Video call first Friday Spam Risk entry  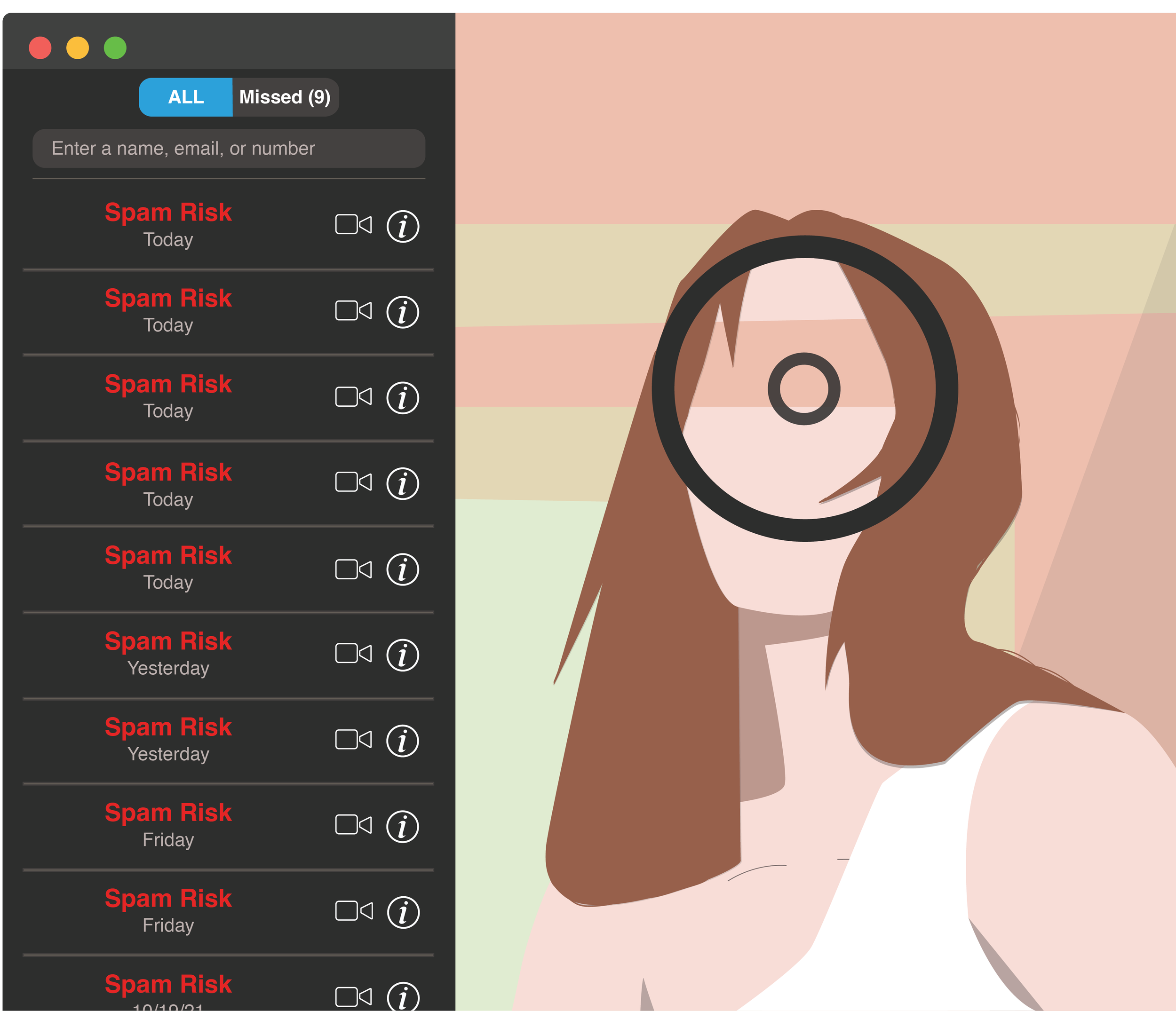coord(353,825)
